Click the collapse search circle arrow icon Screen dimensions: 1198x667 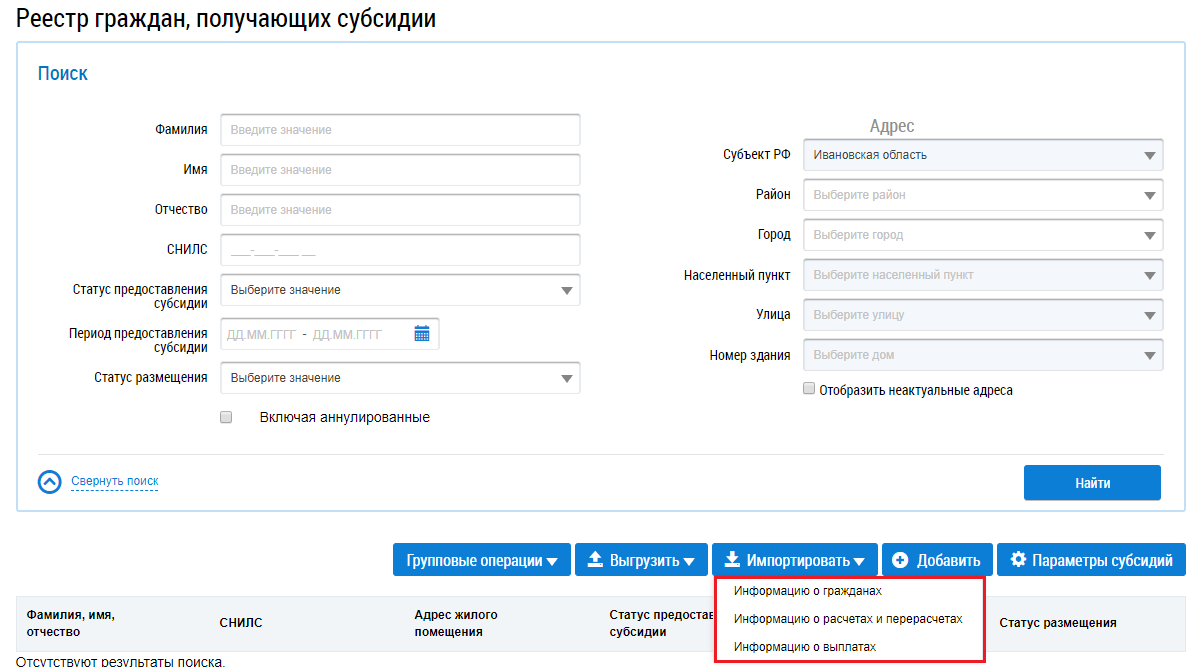50,482
